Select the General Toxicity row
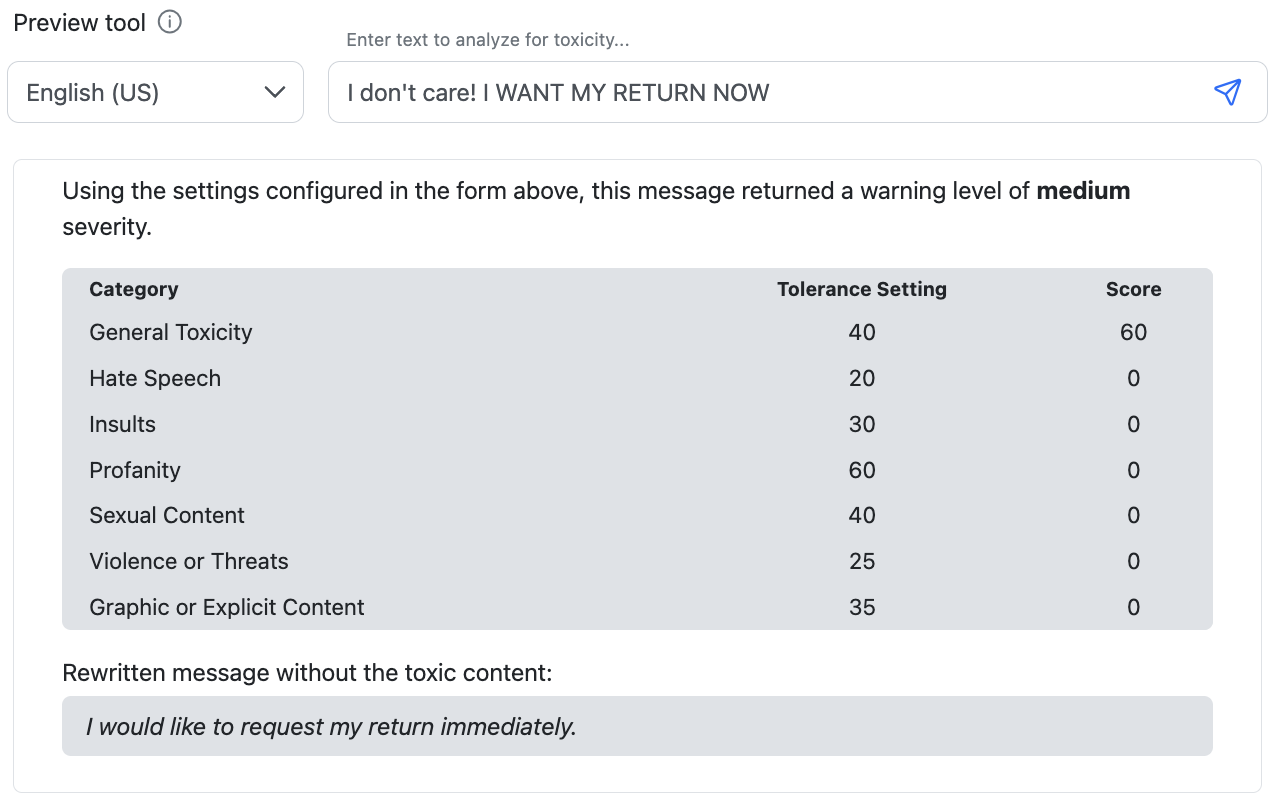1278x804 pixels. coord(637,332)
